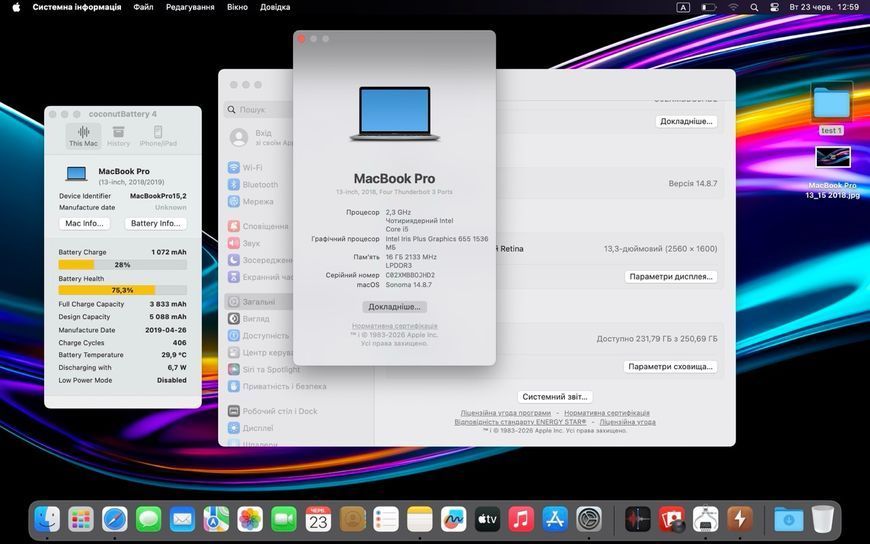Switch to History tab in coconutBattery

[118, 136]
